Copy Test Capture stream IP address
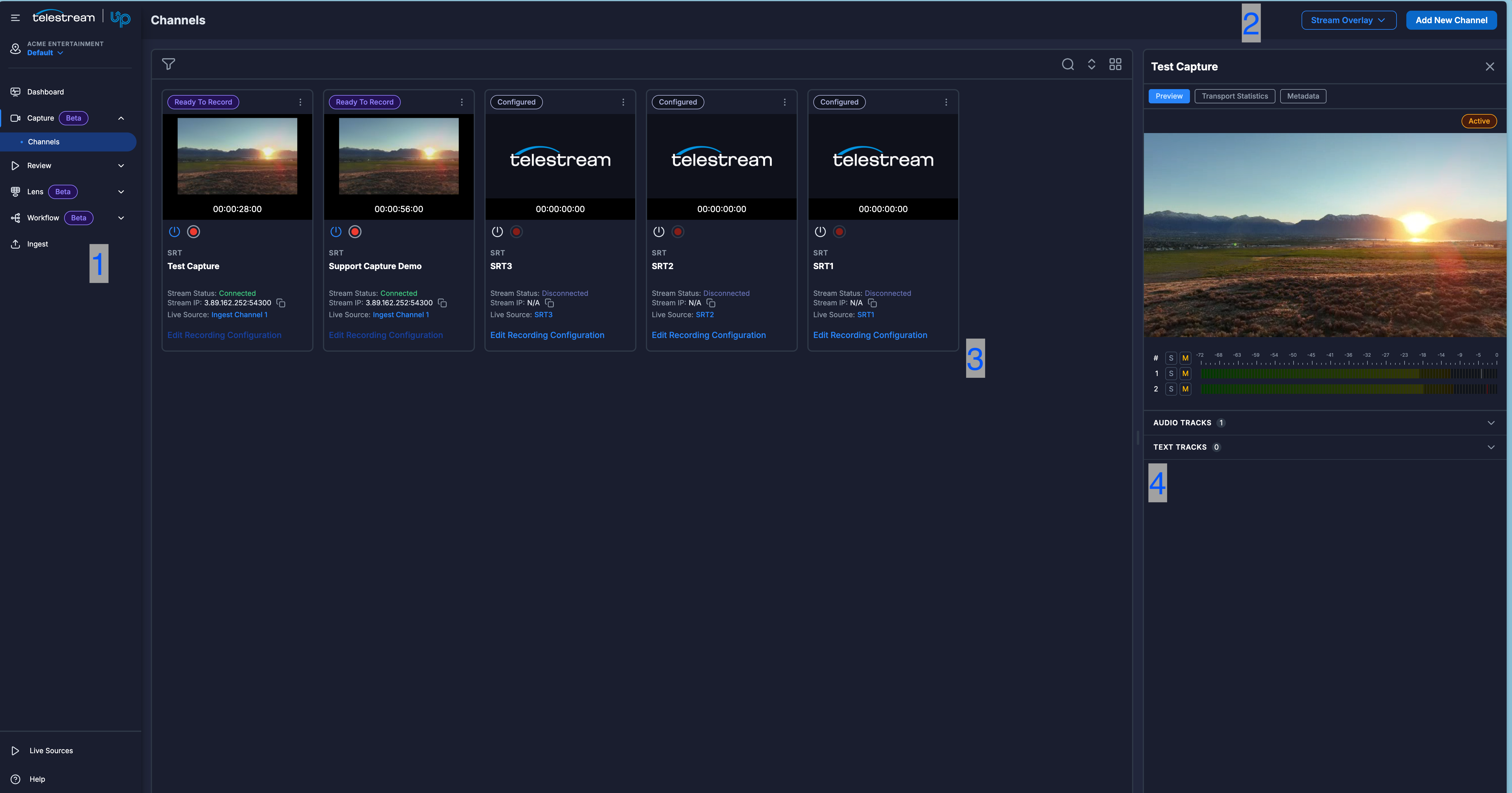The height and width of the screenshot is (793, 1512). click(280, 303)
